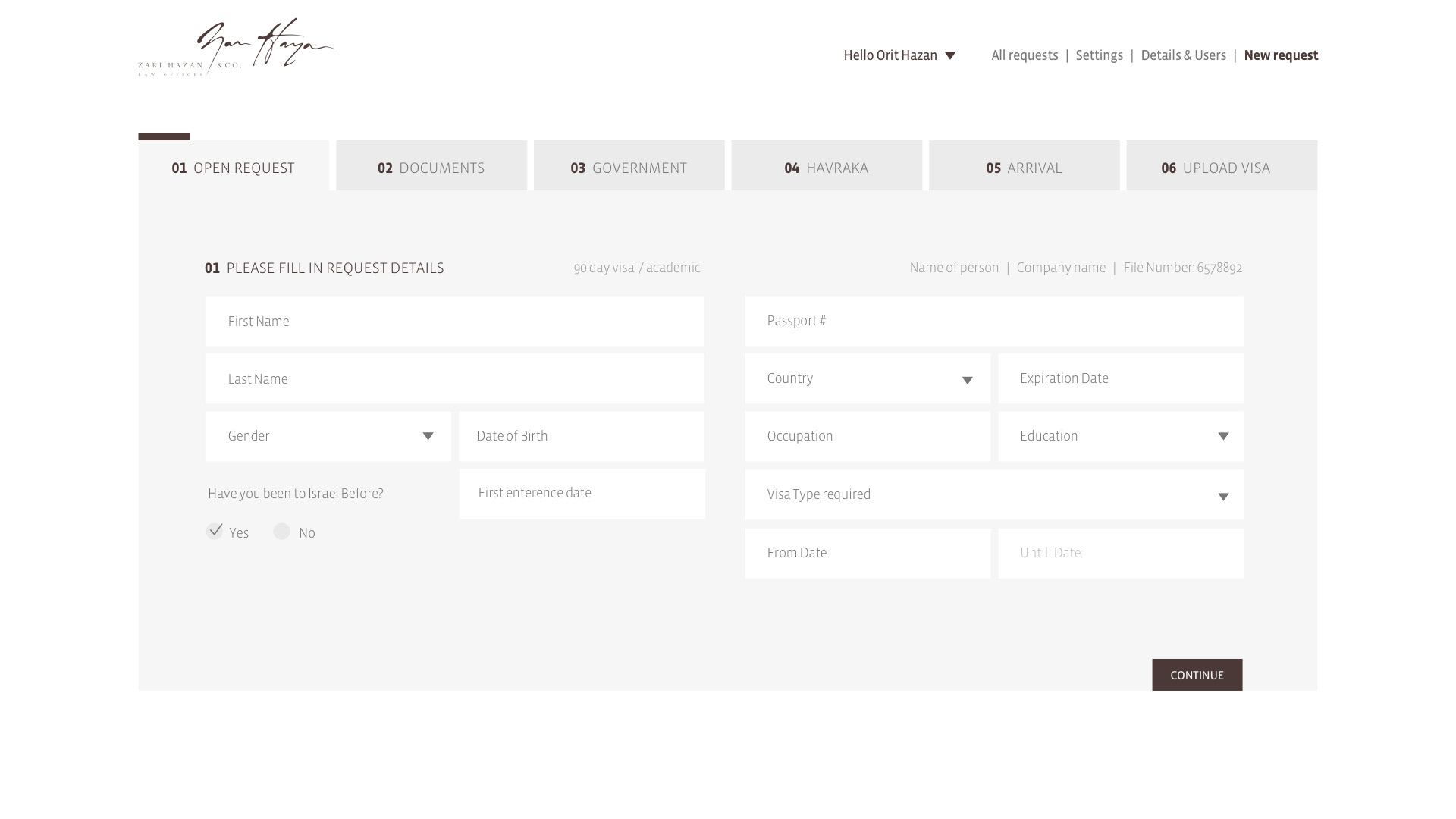Go to the Settings link

(x=1099, y=55)
